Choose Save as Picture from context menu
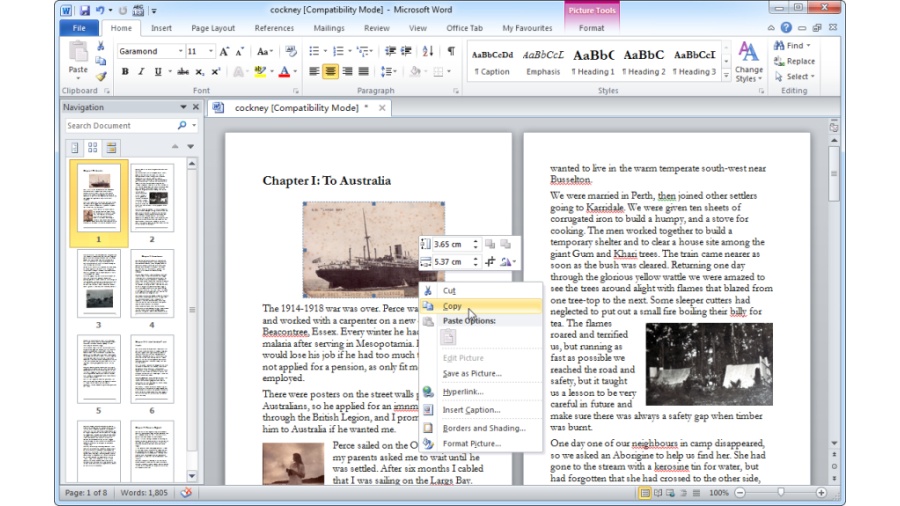 (481, 373)
